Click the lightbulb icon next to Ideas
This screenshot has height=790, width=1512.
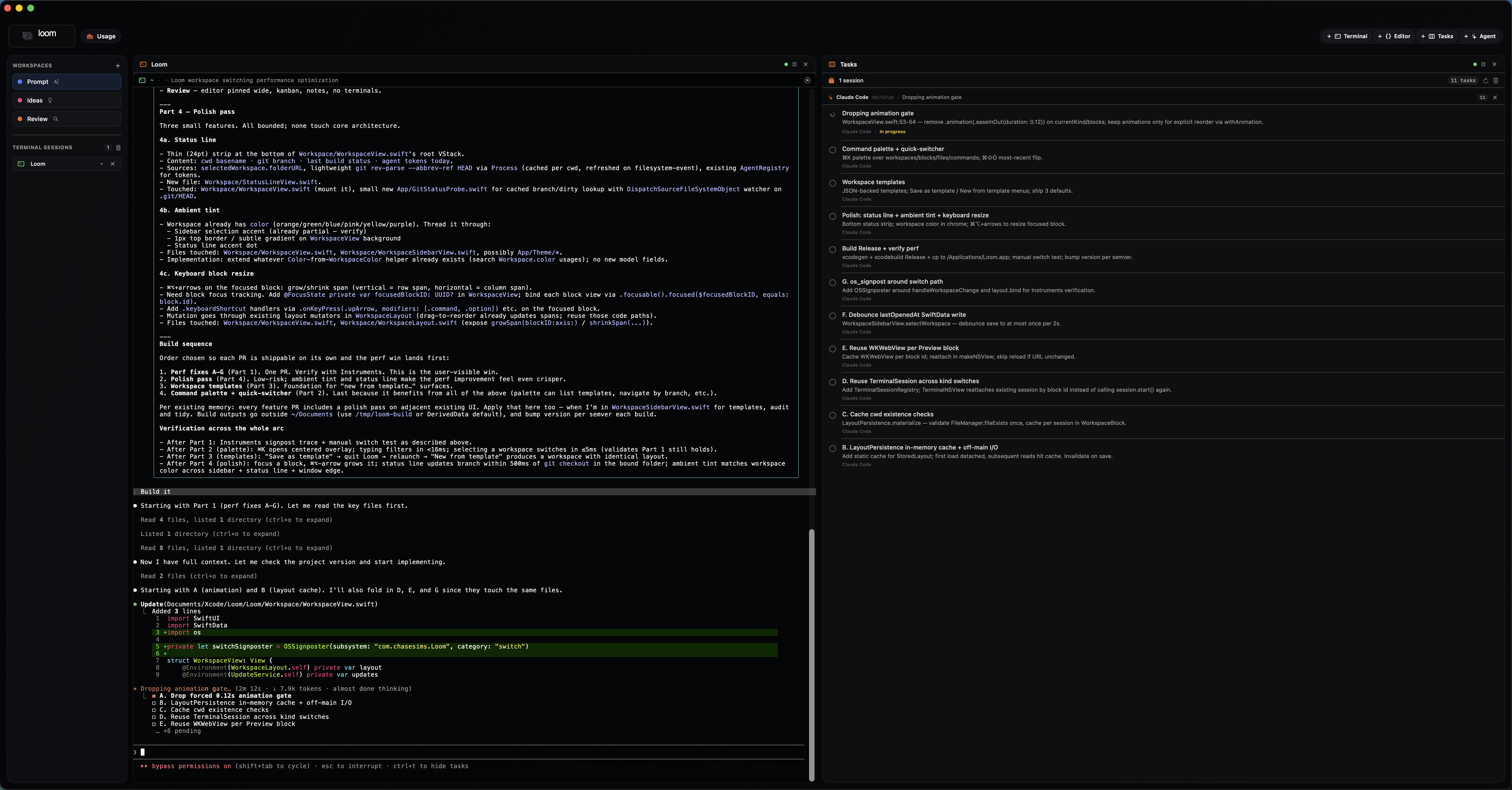point(50,100)
